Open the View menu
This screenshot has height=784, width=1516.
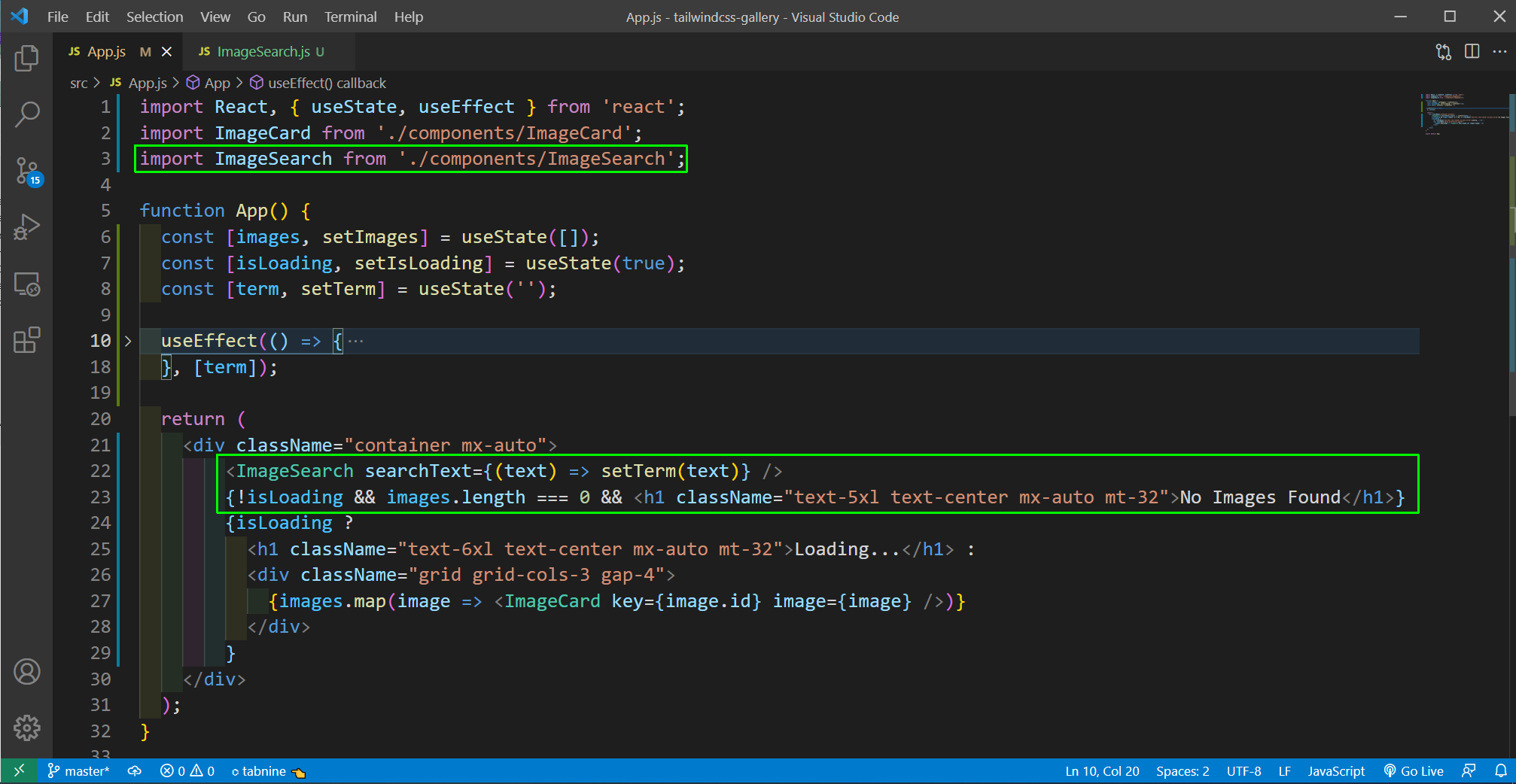click(x=215, y=17)
